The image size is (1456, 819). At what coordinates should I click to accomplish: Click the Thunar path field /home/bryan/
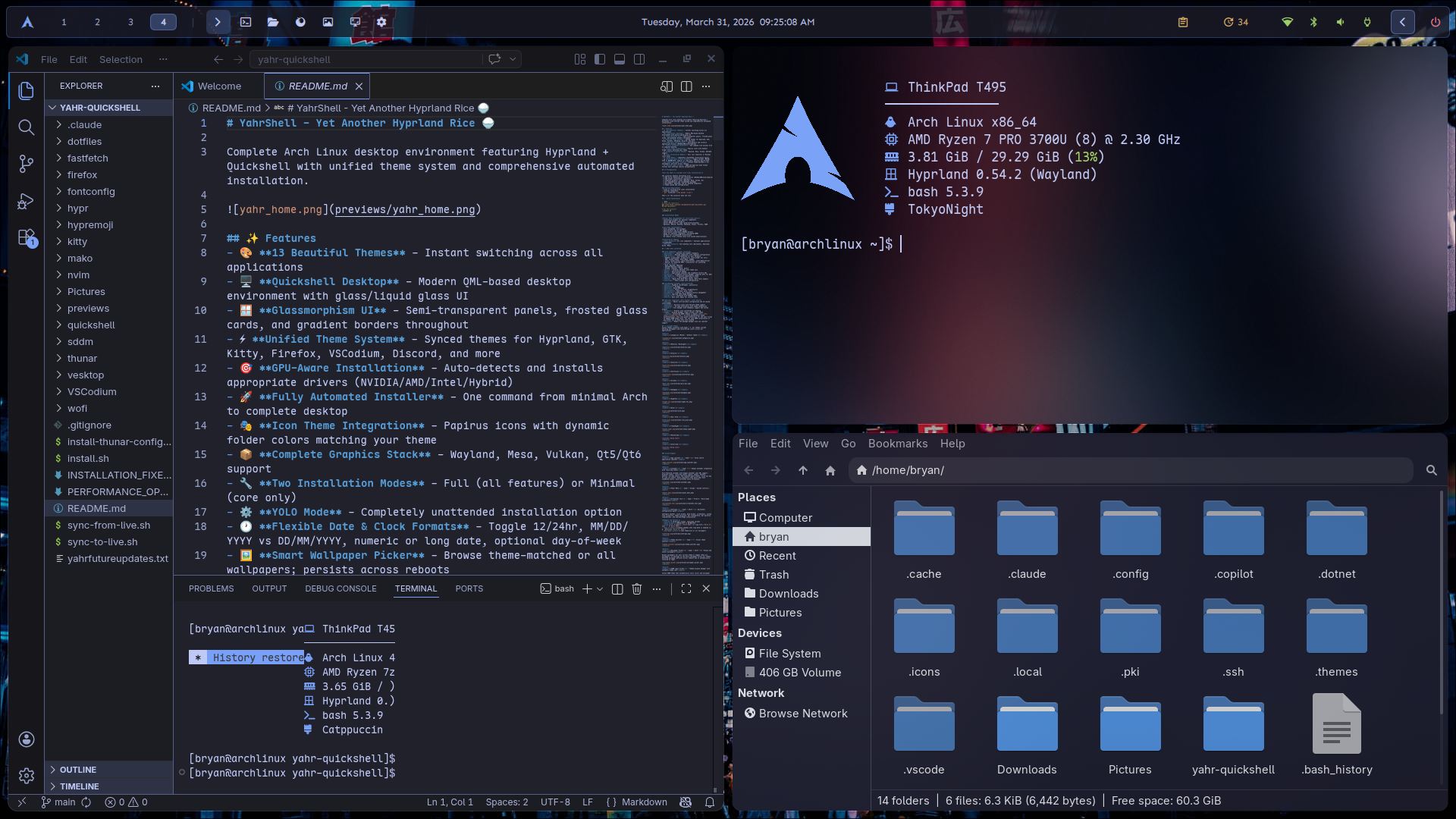pyautogui.click(x=1130, y=470)
